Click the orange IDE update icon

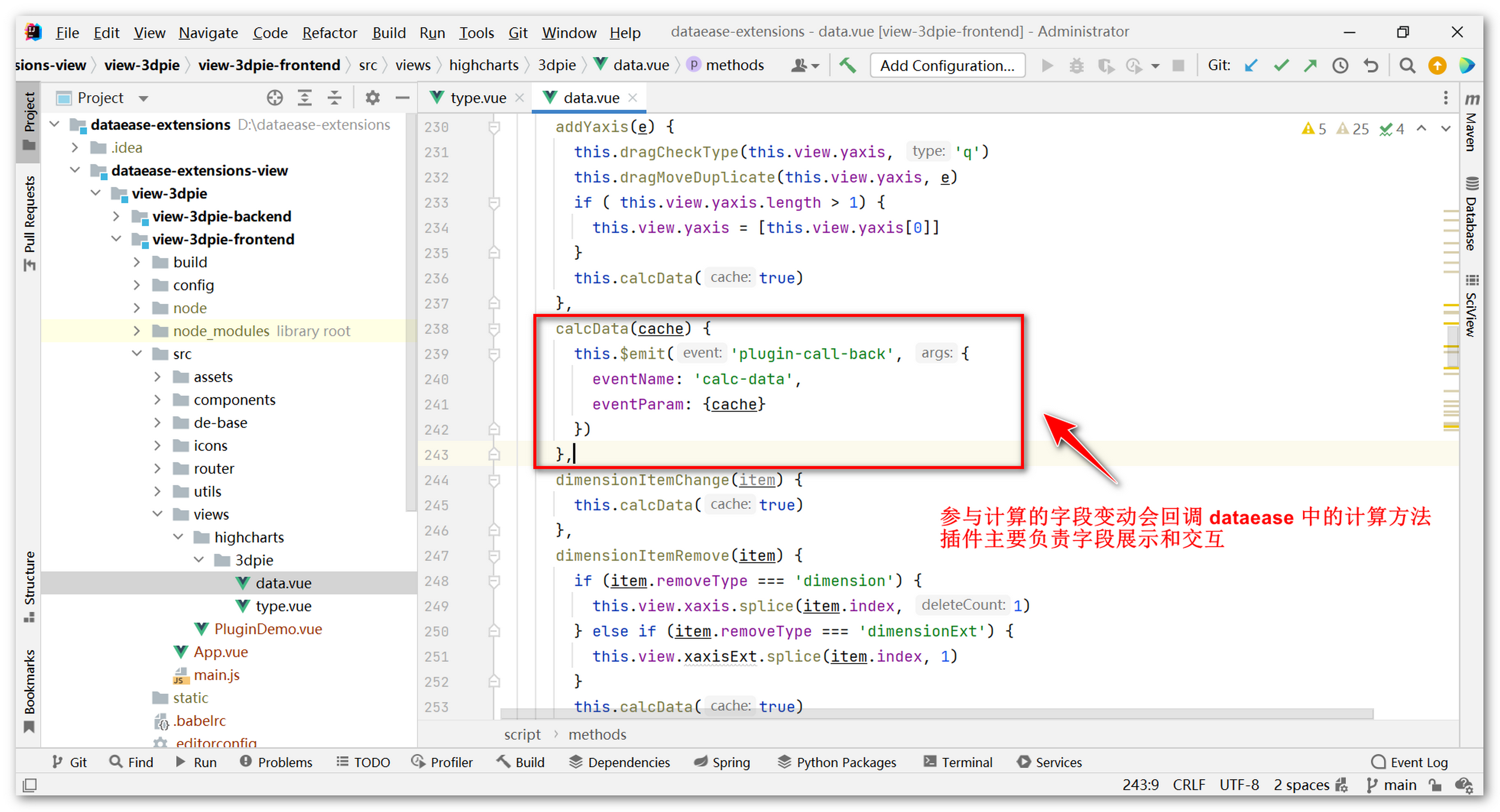[1437, 65]
